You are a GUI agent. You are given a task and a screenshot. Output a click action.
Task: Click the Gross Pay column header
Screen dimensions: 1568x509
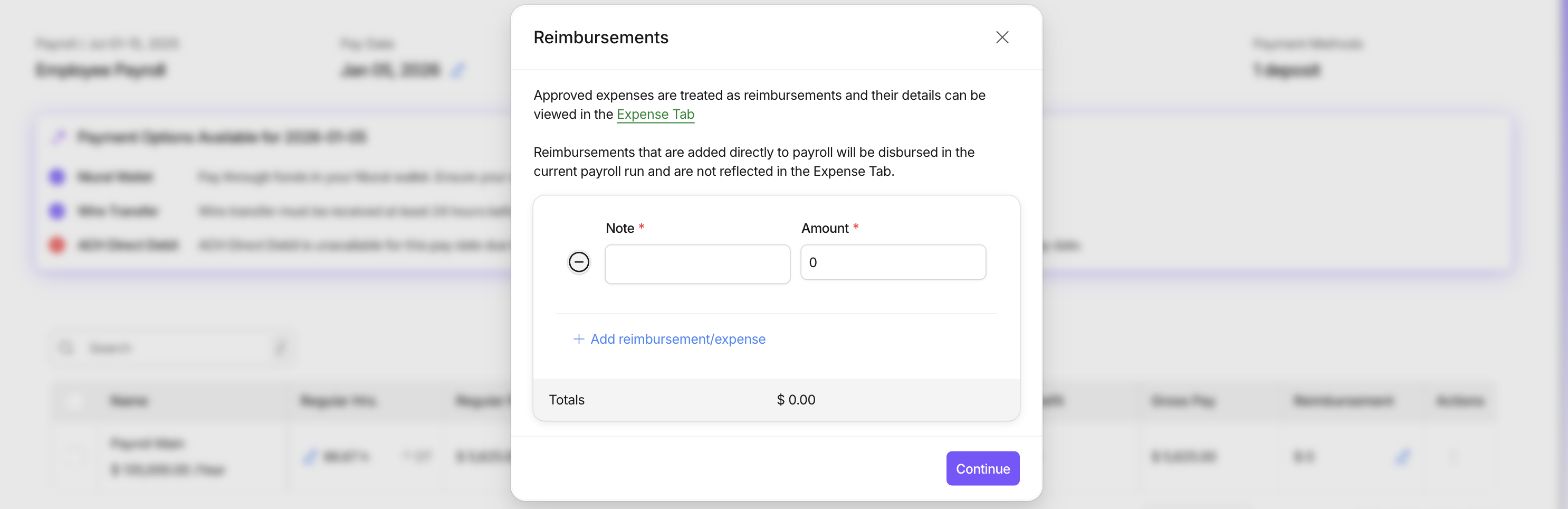pos(1183,401)
